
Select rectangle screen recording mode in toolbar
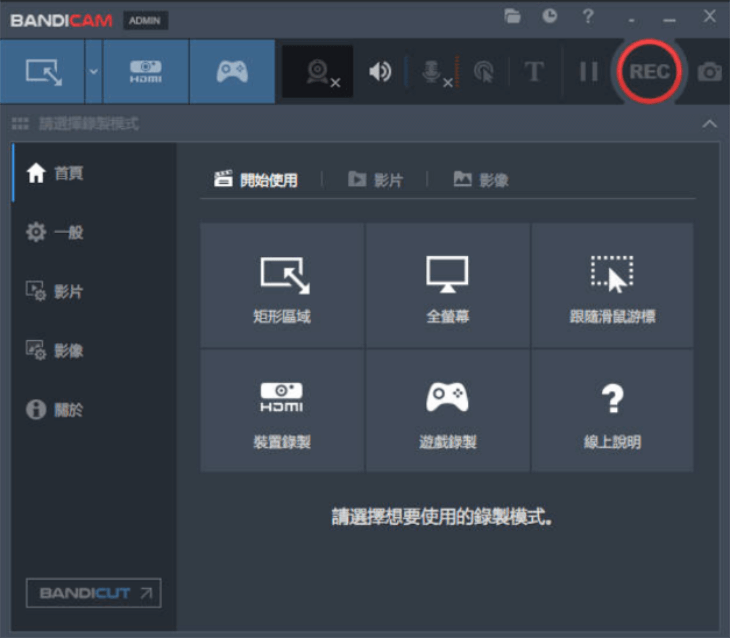click(x=42, y=72)
